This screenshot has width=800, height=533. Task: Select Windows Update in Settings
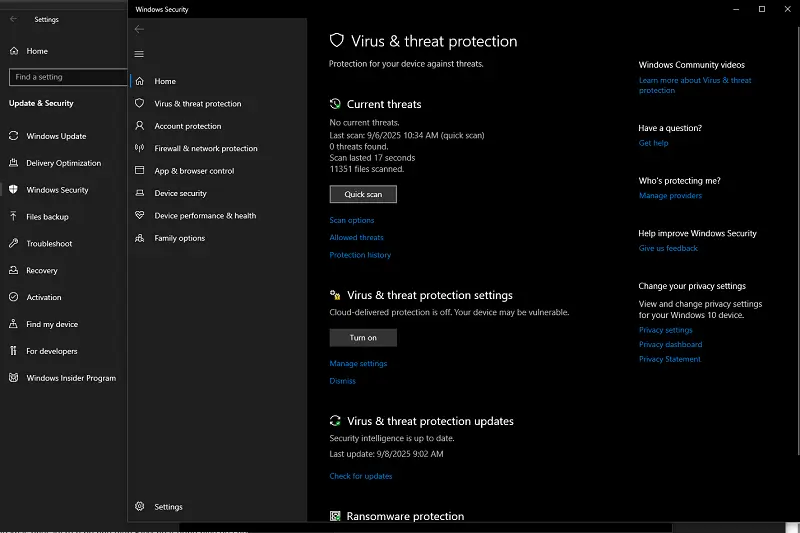(x=64, y=136)
